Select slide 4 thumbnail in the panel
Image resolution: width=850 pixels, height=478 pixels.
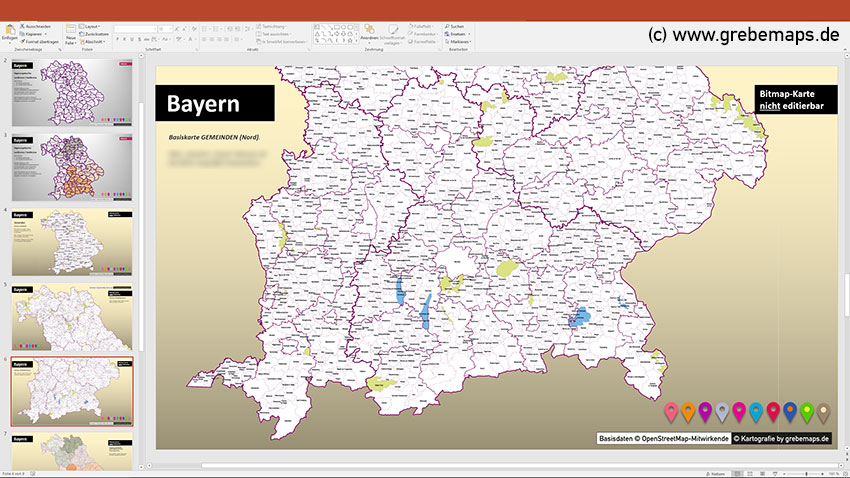(x=72, y=241)
